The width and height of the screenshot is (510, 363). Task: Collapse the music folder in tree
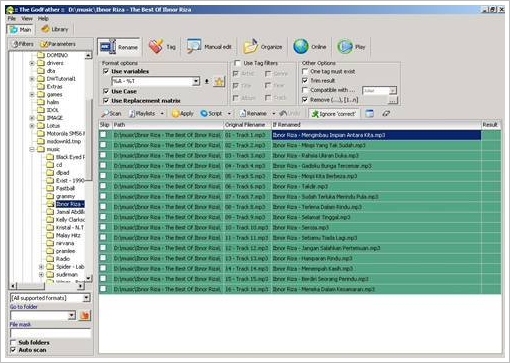(x=32, y=149)
